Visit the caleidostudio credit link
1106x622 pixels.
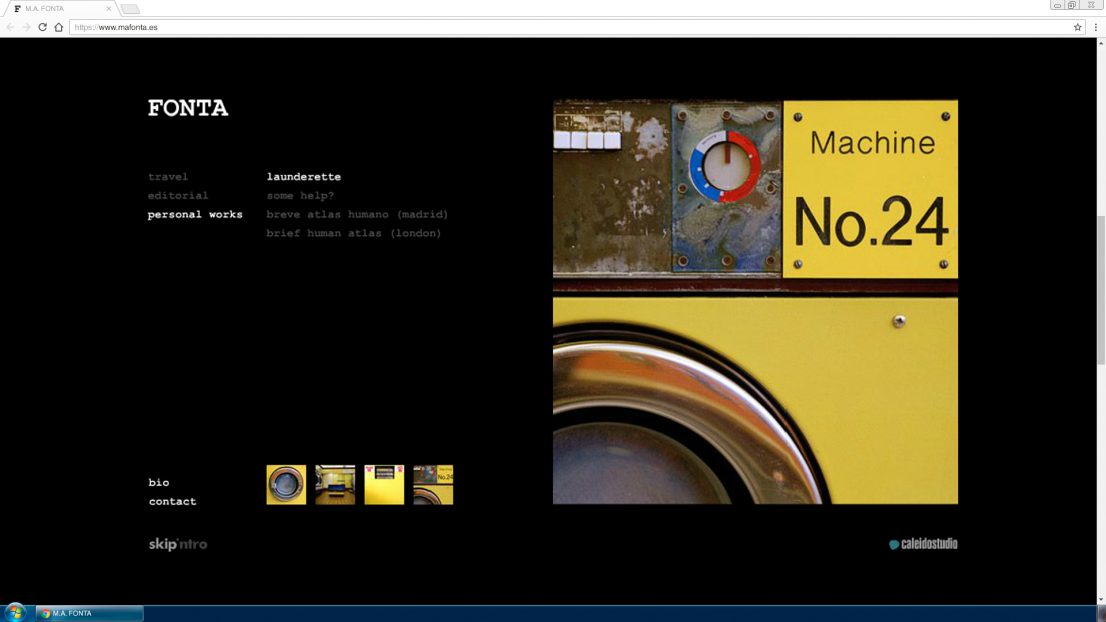pyautogui.click(x=923, y=544)
